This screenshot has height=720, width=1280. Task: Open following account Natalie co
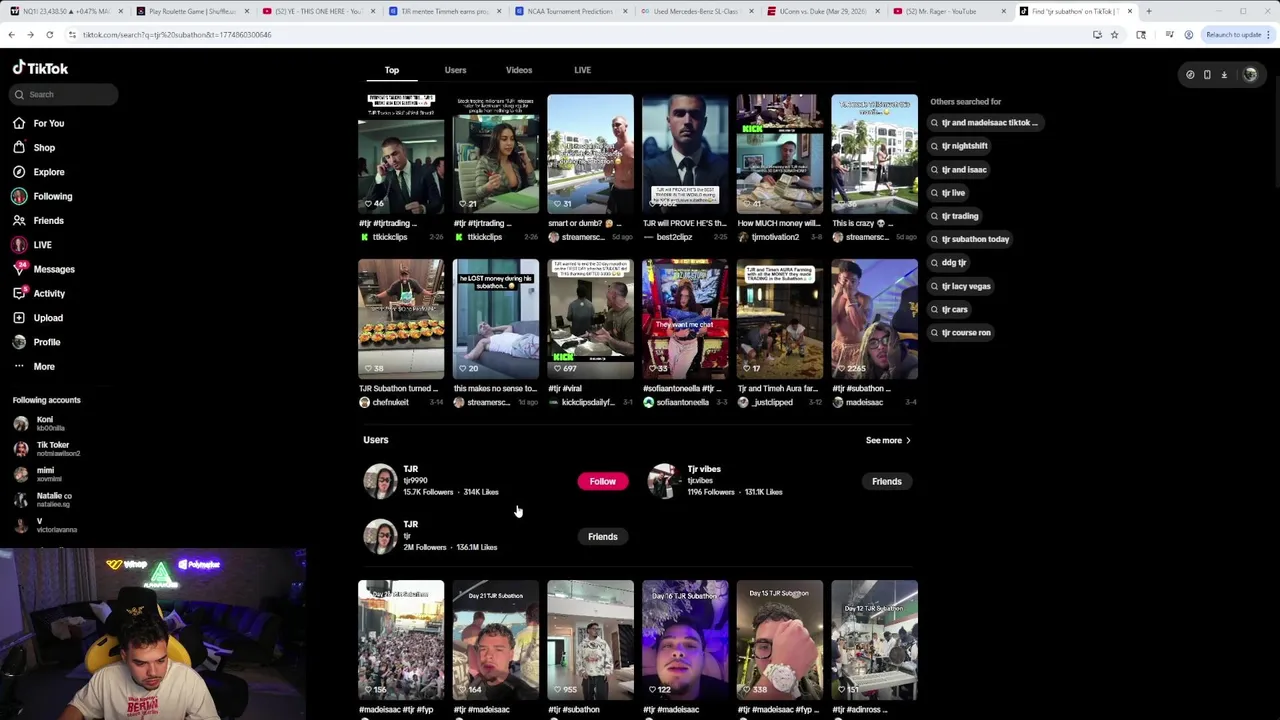pyautogui.click(x=42, y=500)
